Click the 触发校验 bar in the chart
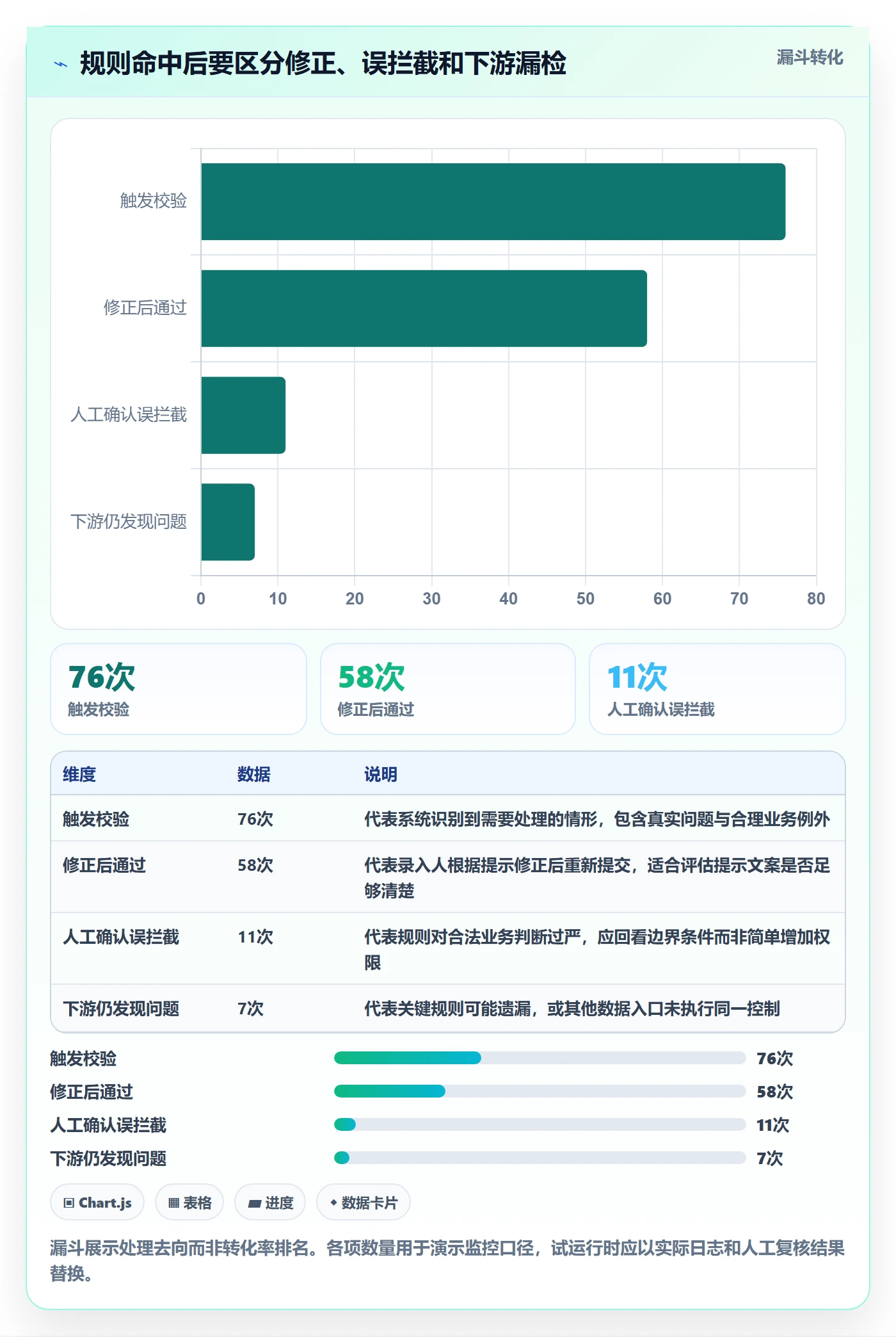The width and height of the screenshot is (896, 1337). pos(493,202)
